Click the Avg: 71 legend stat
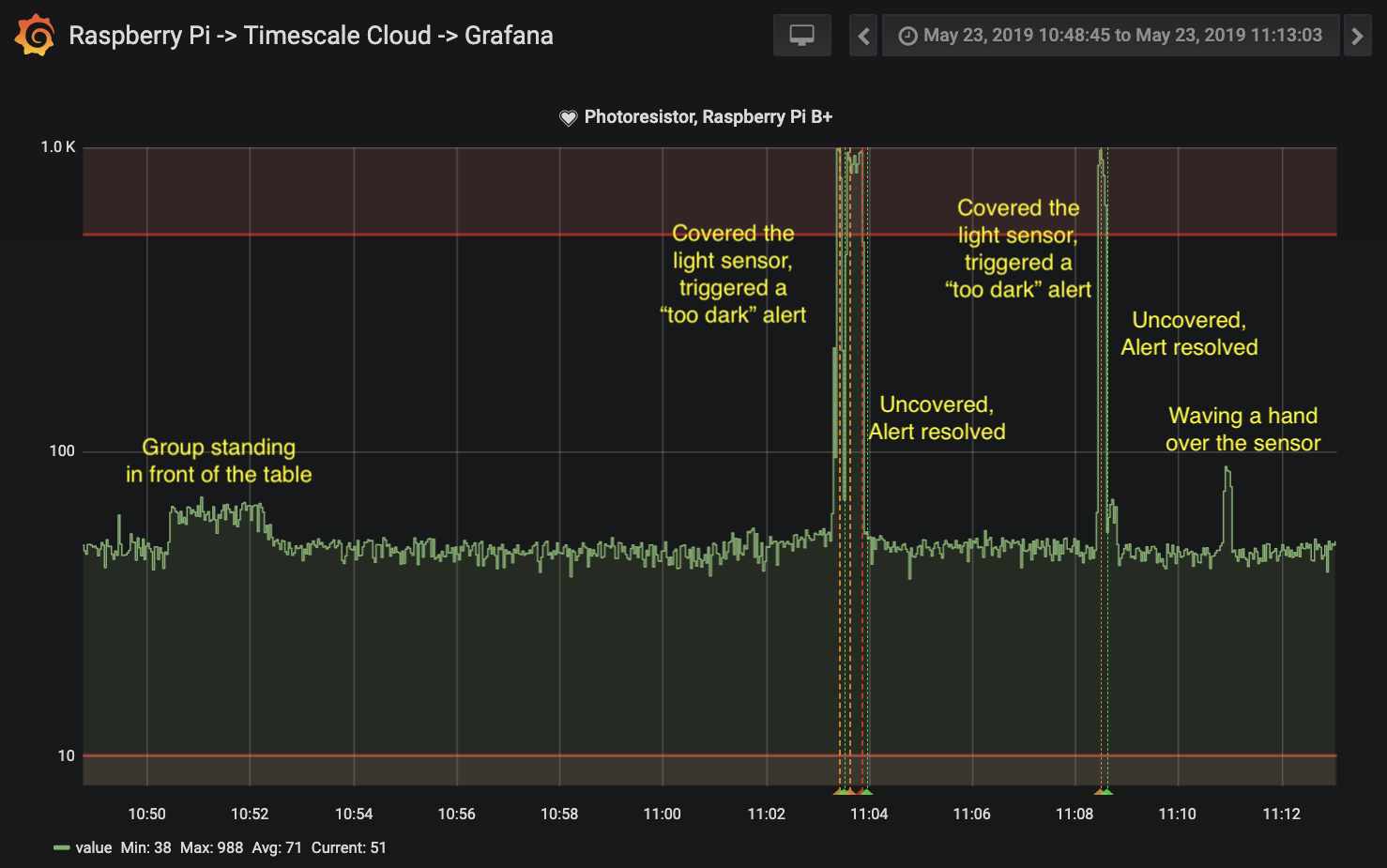Viewport: 1387px width, 868px height. (x=277, y=847)
